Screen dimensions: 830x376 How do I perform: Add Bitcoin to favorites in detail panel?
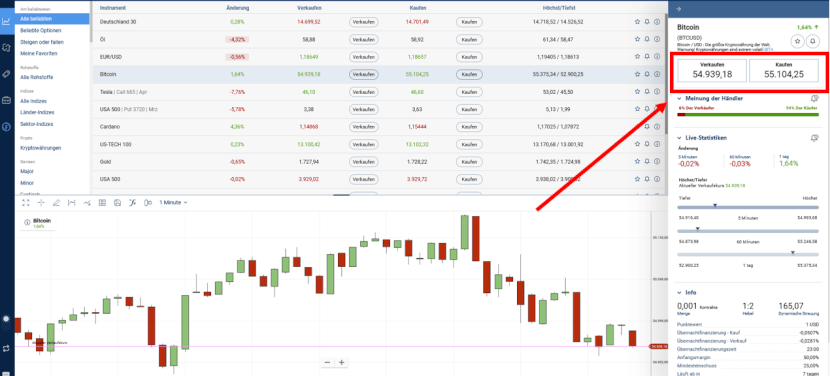797,41
